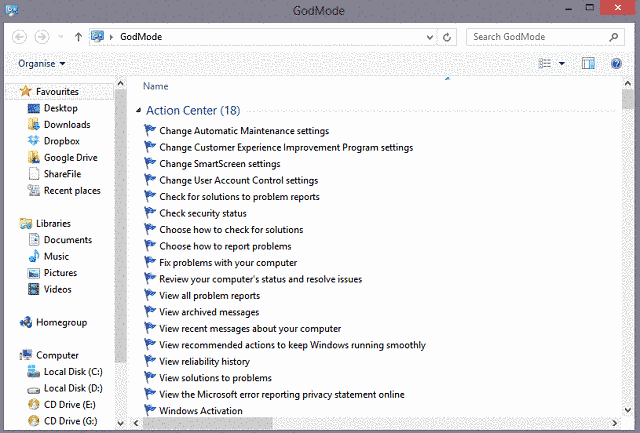Go back with the Back arrow button
Screen dimensions: 640x433
pyautogui.click(x=19, y=37)
